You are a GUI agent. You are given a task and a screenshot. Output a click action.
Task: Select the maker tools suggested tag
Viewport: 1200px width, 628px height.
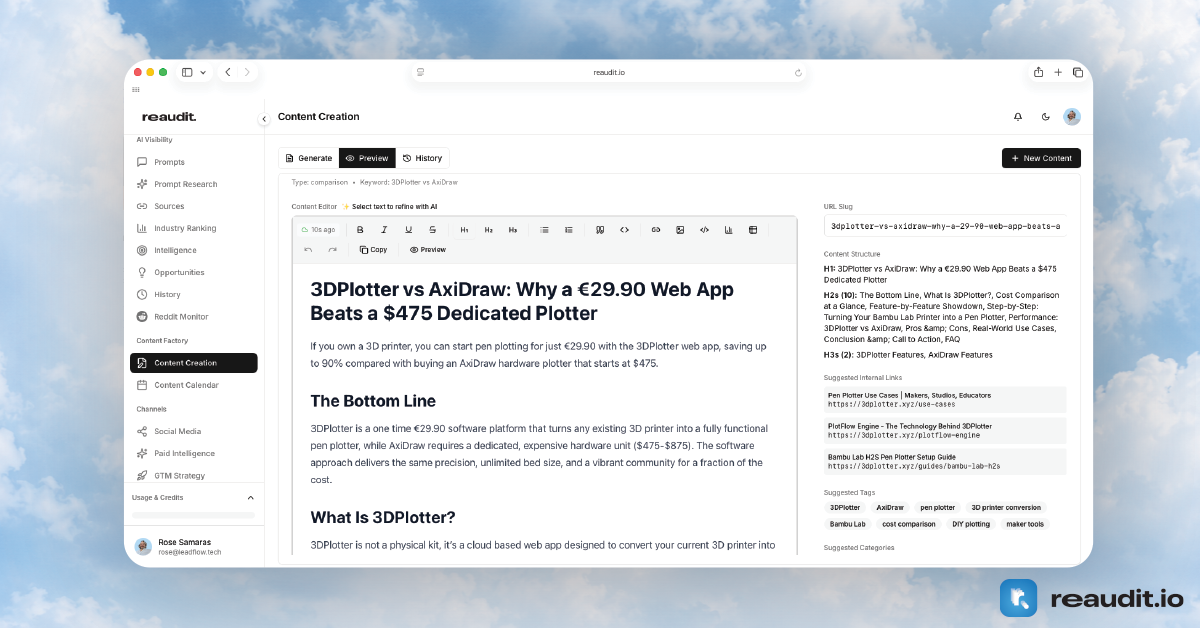pos(1025,524)
